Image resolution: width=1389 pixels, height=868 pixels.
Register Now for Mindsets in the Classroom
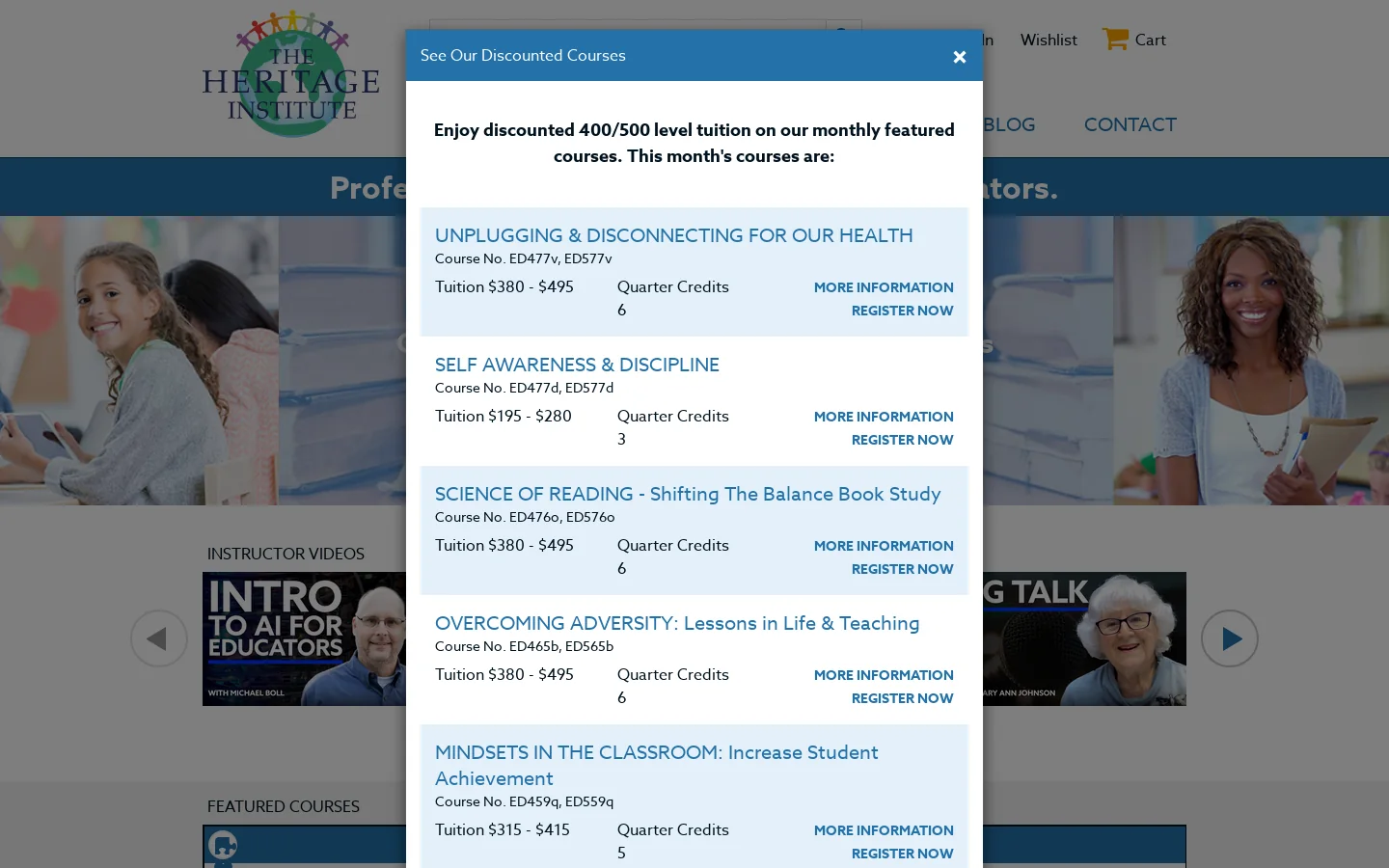(902, 854)
